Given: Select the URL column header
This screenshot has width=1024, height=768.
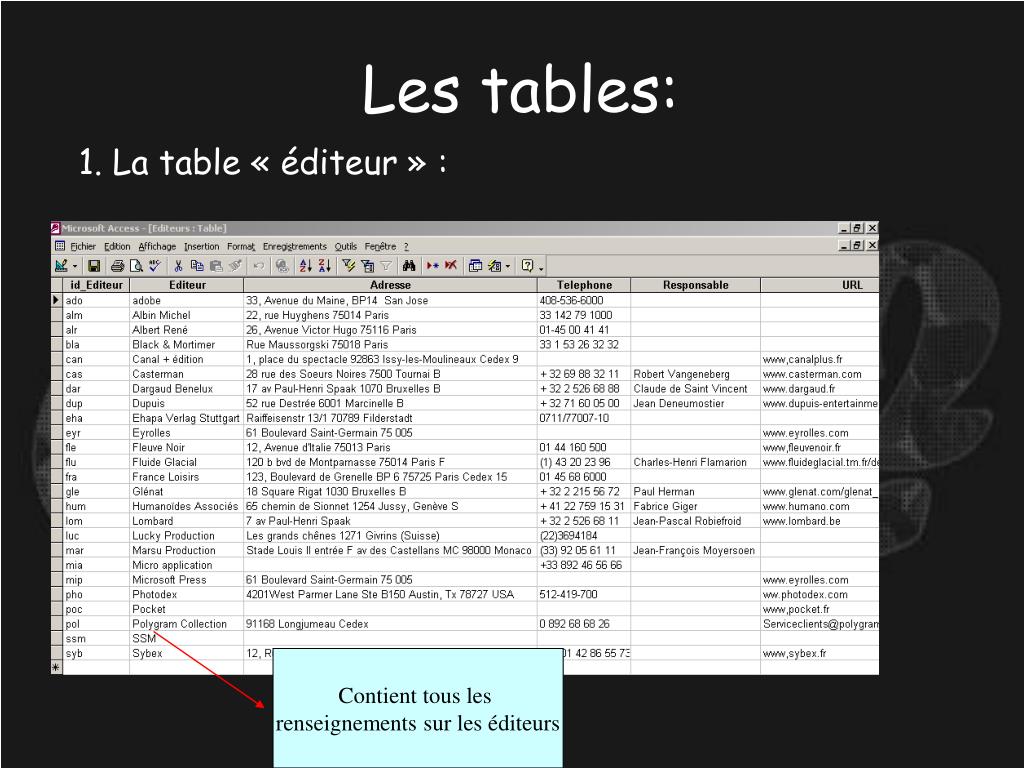Looking at the screenshot, I should 820,285.
